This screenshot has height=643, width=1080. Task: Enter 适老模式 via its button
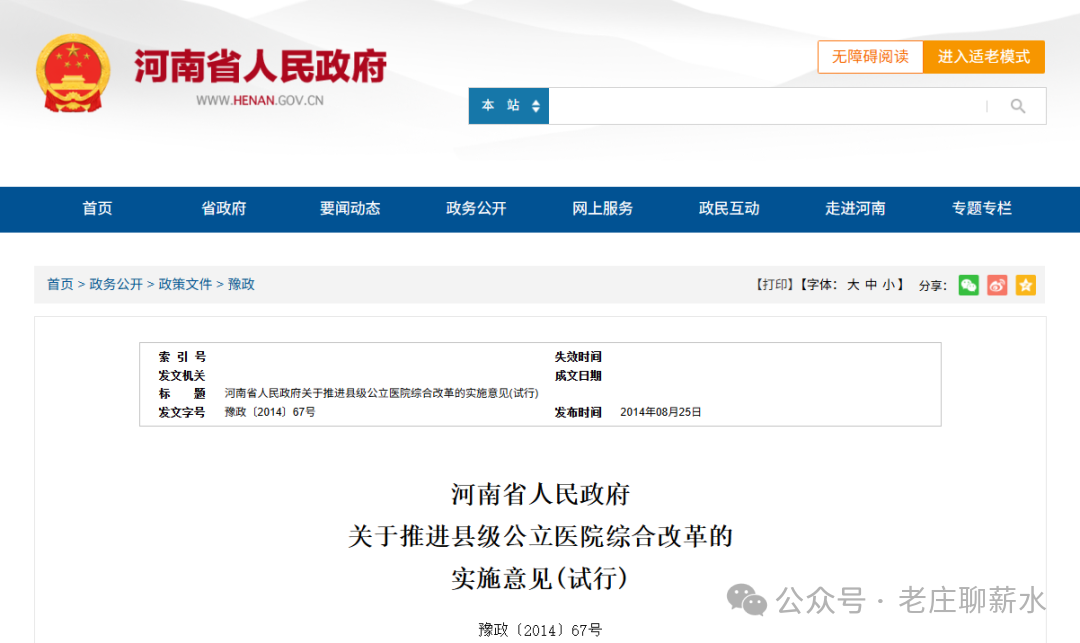tap(984, 57)
